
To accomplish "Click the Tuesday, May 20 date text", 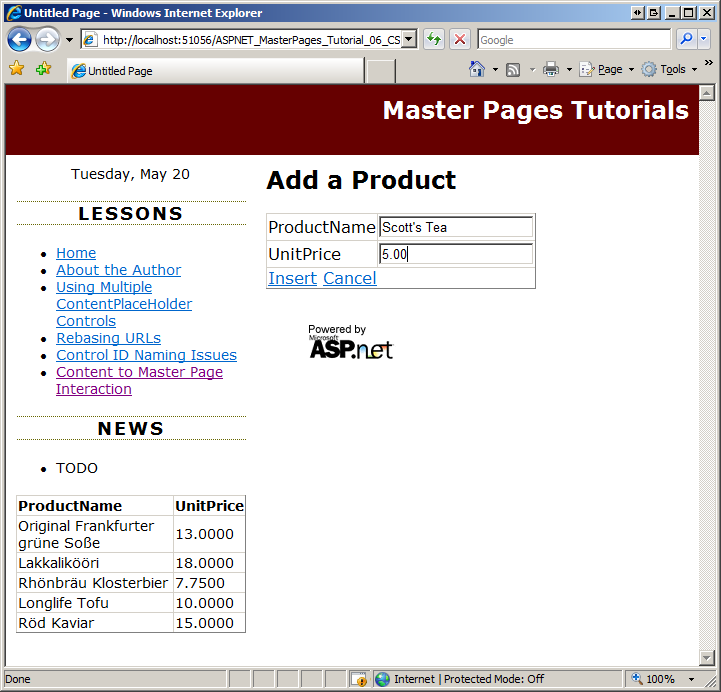I will tap(130, 174).
